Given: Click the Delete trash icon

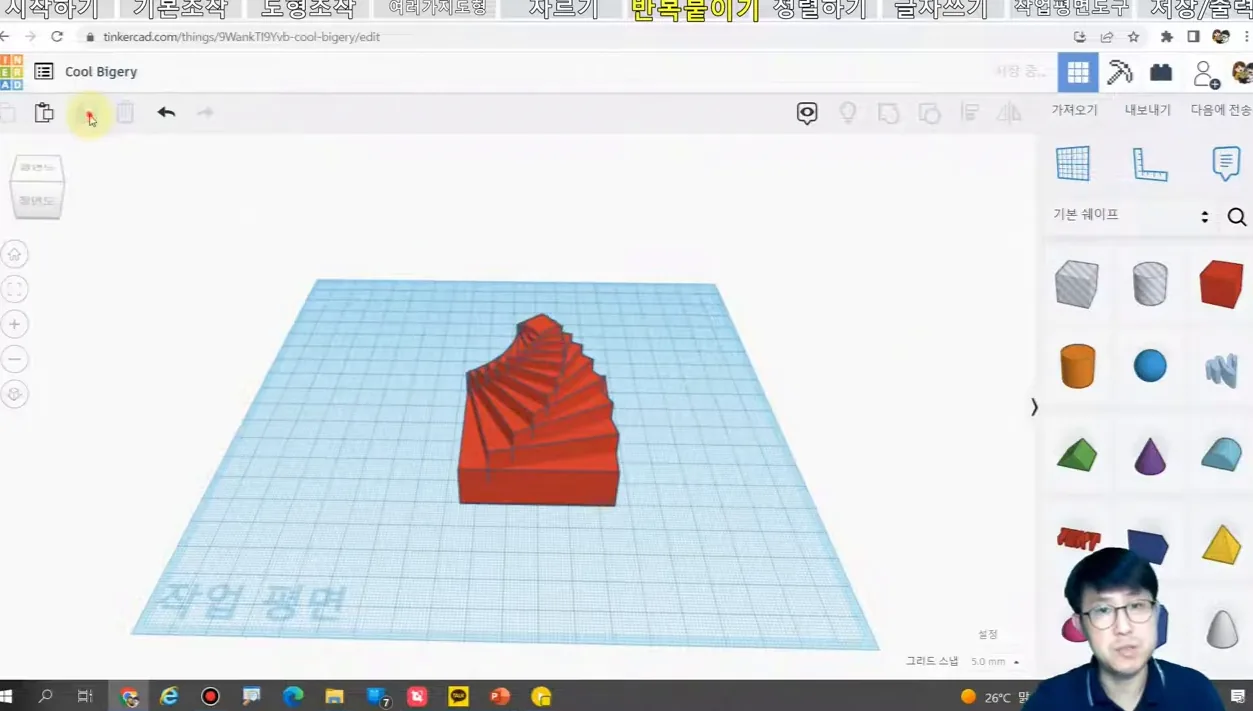Looking at the screenshot, I should (125, 113).
